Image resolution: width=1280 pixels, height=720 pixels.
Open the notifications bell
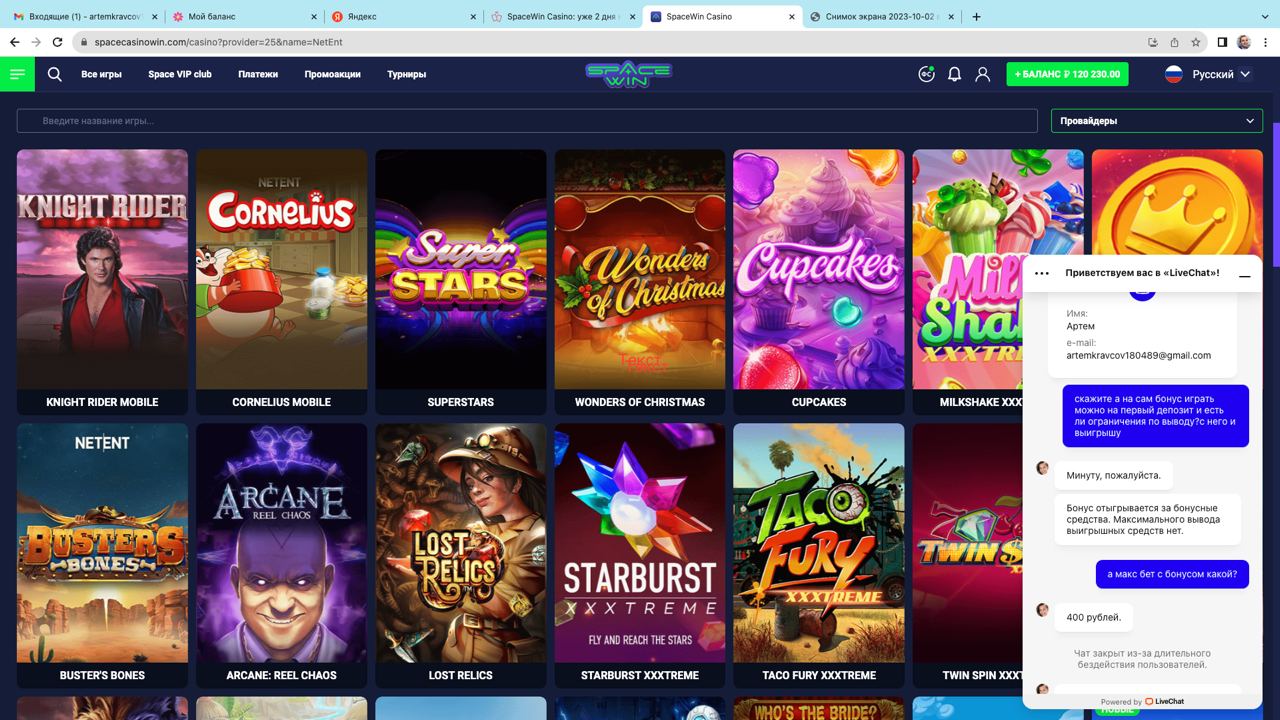coord(954,74)
